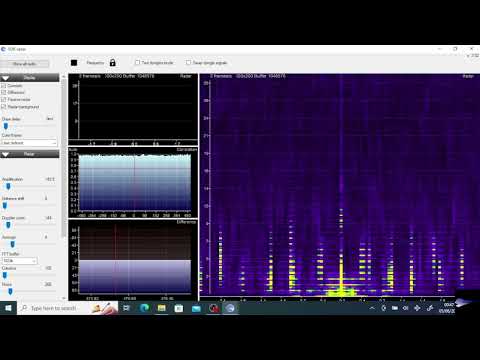Click the app logo icon in title bar
Image resolution: width=480 pixels, height=360 pixels.
pos(3,49)
